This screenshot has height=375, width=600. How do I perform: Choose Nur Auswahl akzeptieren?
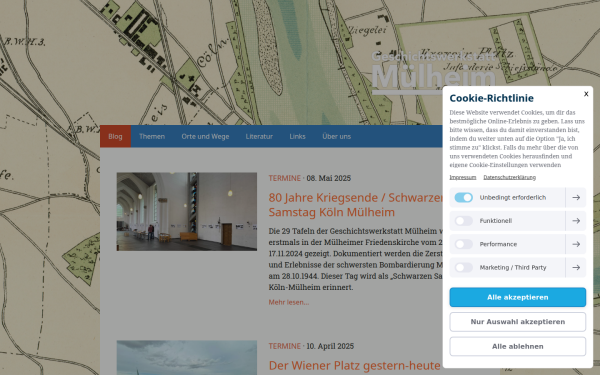[x=517, y=322]
